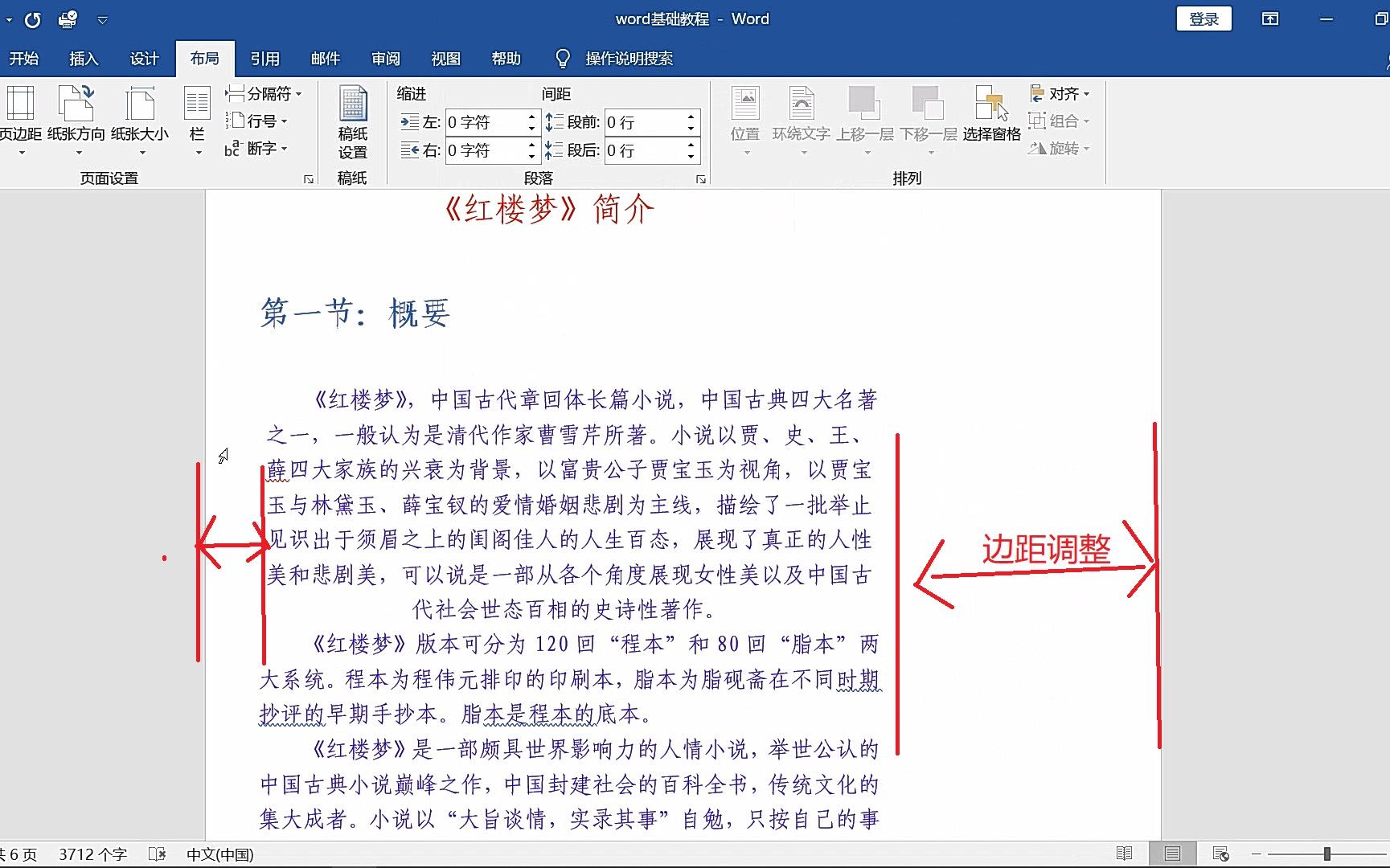Click the zoom out minus button
The image size is (1390, 868).
(x=1257, y=854)
